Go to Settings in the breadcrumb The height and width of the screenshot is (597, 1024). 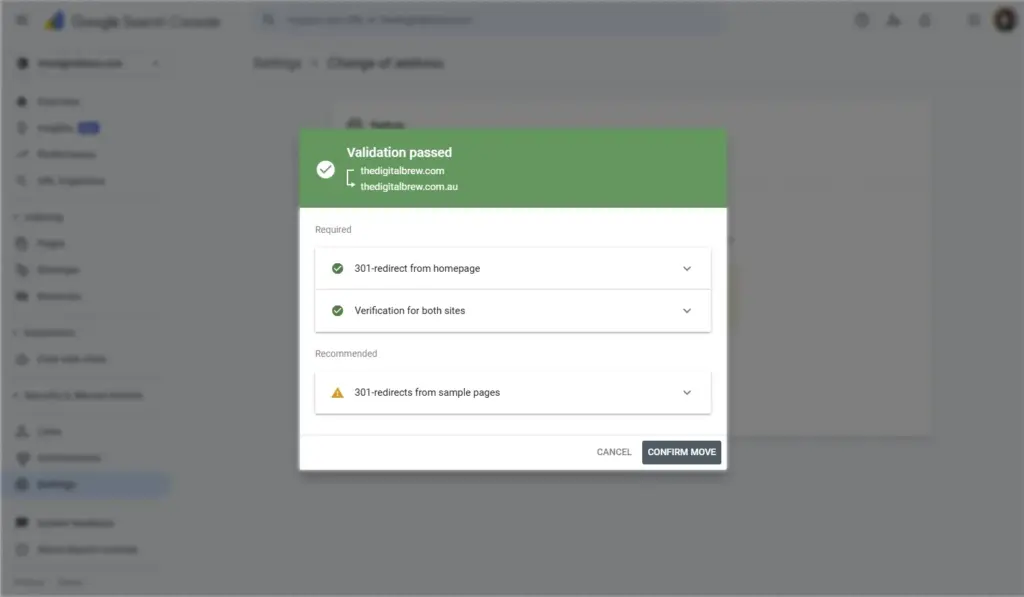pyautogui.click(x=277, y=63)
